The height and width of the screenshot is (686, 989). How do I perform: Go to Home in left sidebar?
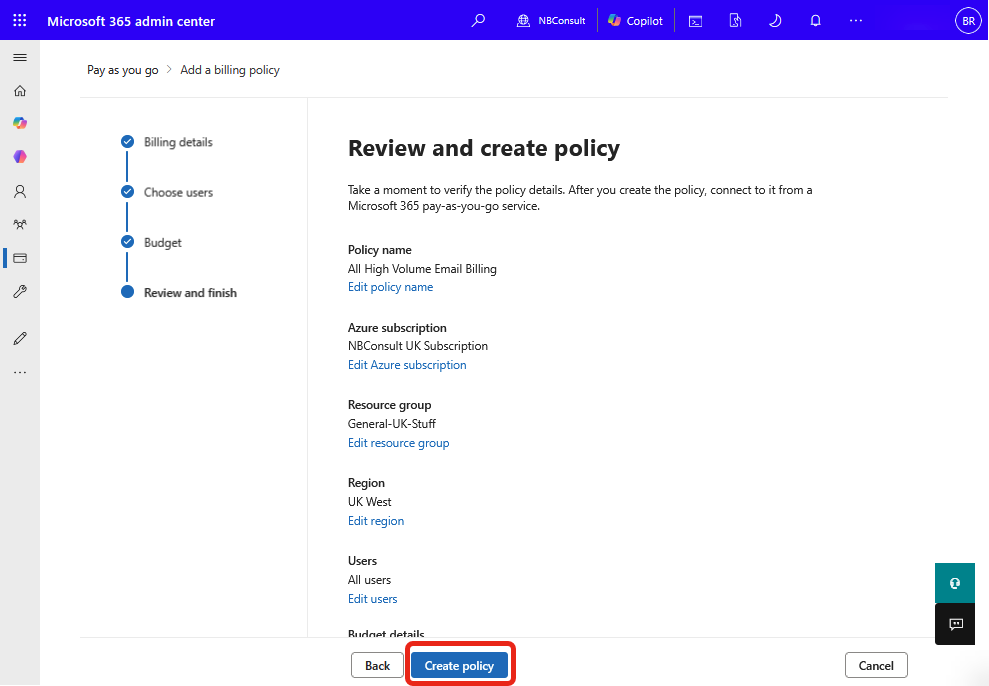(x=20, y=91)
